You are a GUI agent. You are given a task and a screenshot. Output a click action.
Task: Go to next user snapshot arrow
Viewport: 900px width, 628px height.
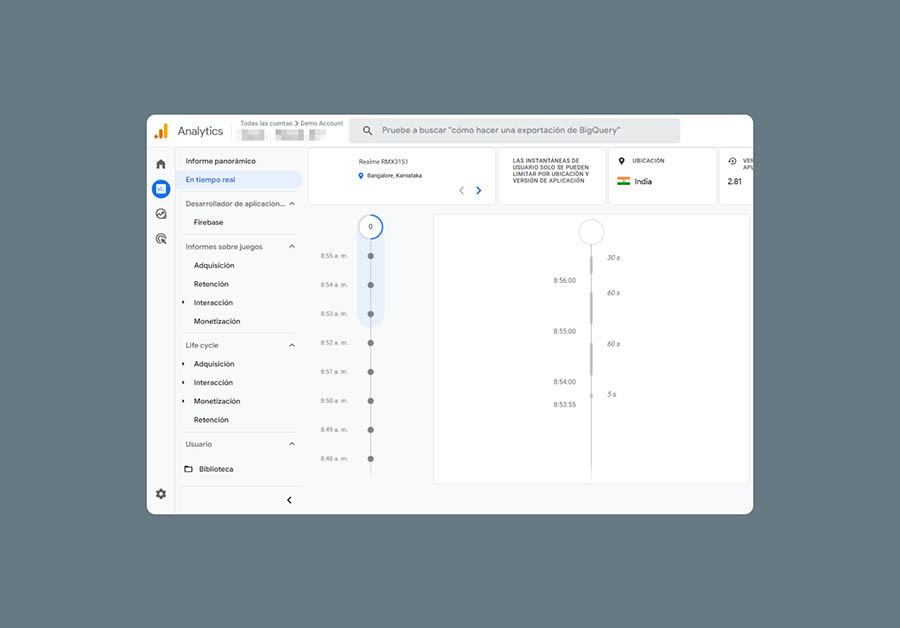click(x=478, y=191)
